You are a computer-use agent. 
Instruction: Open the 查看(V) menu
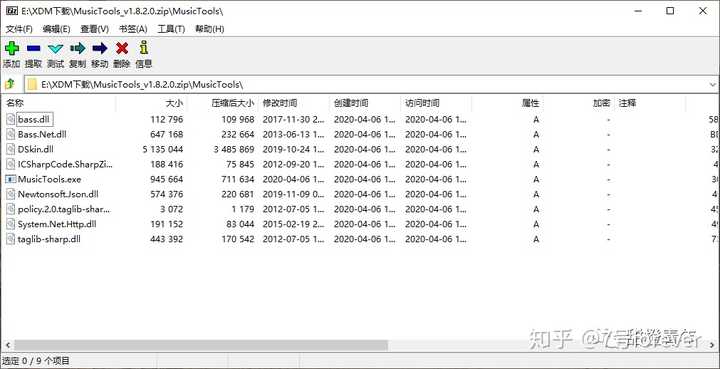point(95,29)
